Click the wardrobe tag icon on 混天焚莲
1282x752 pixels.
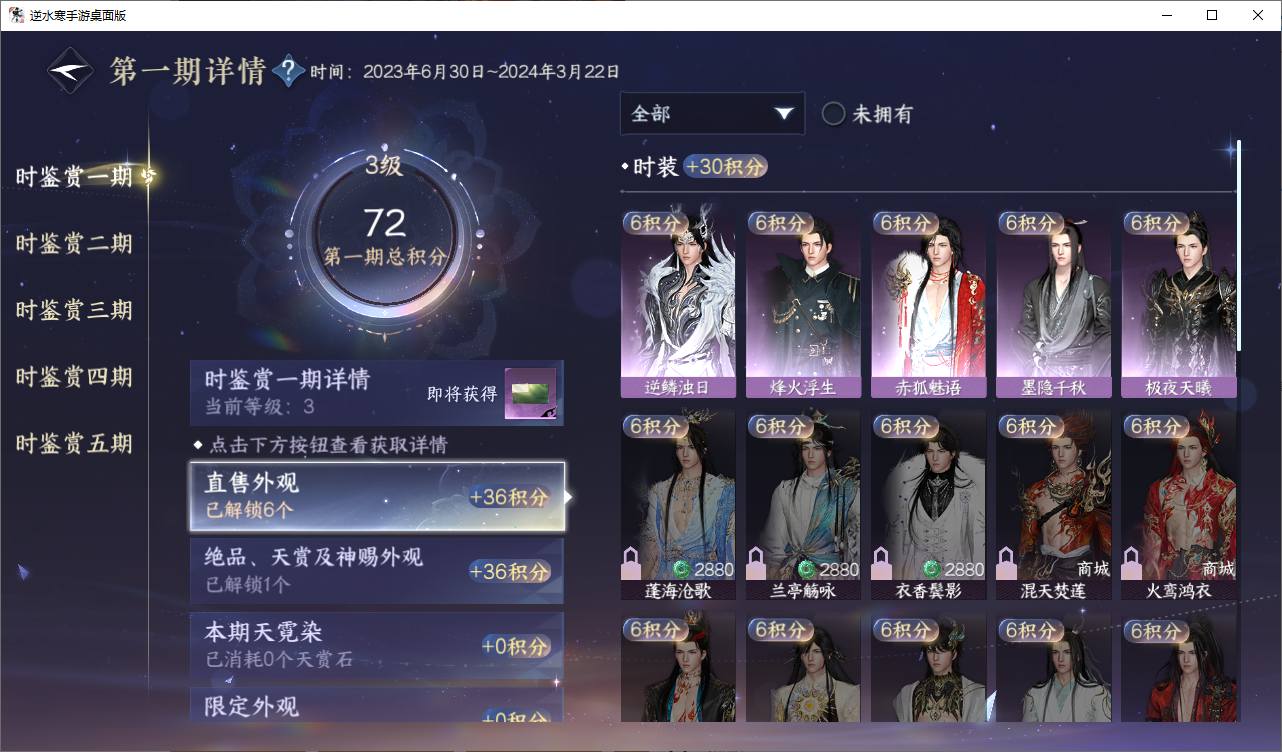[x=1006, y=563]
